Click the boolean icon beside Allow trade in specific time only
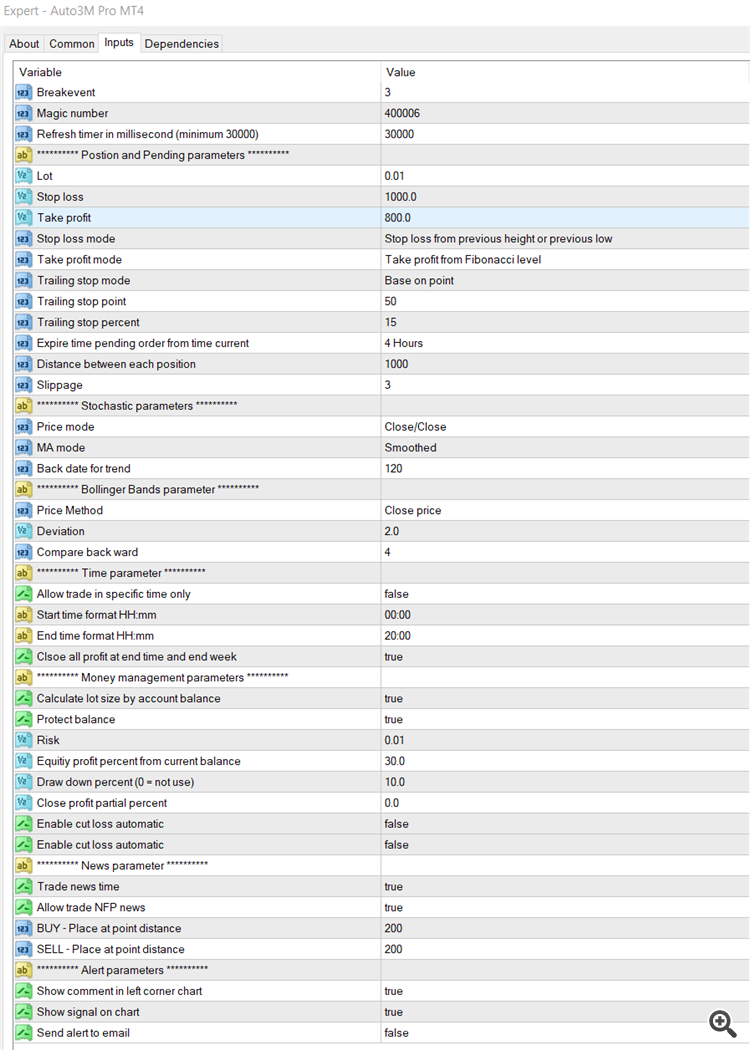The height and width of the screenshot is (1050, 750). click(23, 594)
